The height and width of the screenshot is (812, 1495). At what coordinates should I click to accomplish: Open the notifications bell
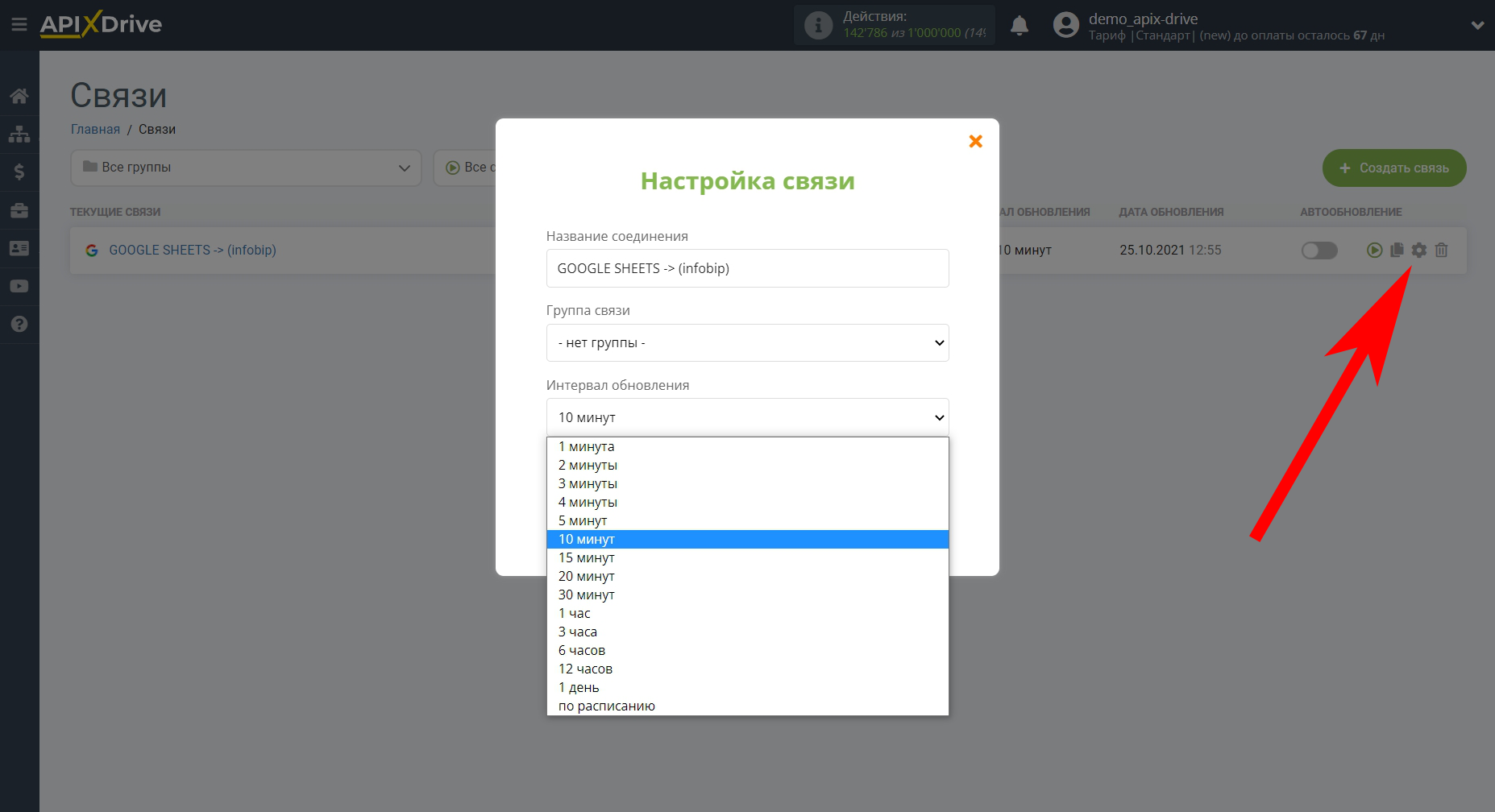click(x=1020, y=25)
